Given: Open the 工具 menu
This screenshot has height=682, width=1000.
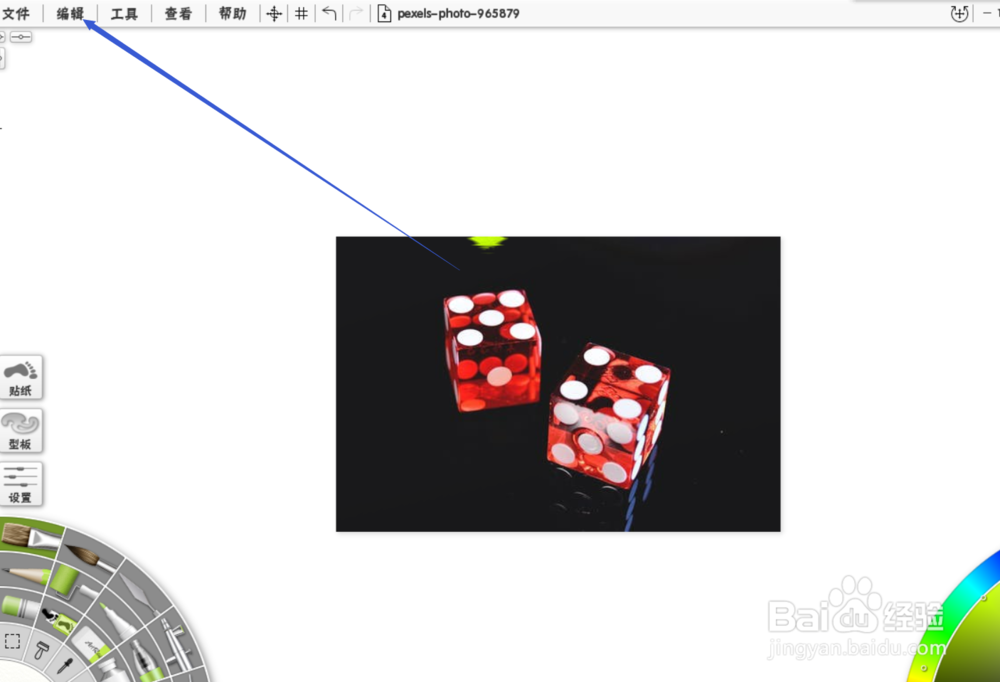Looking at the screenshot, I should 124,13.
